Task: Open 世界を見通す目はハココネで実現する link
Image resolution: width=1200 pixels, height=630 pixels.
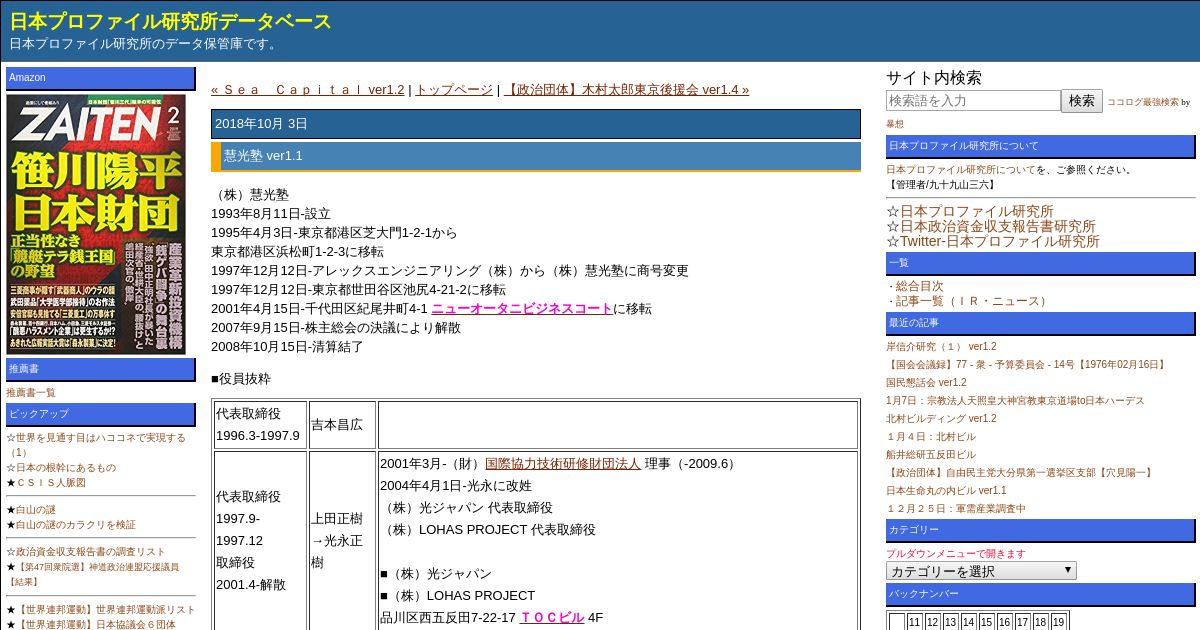Action: tap(96, 445)
